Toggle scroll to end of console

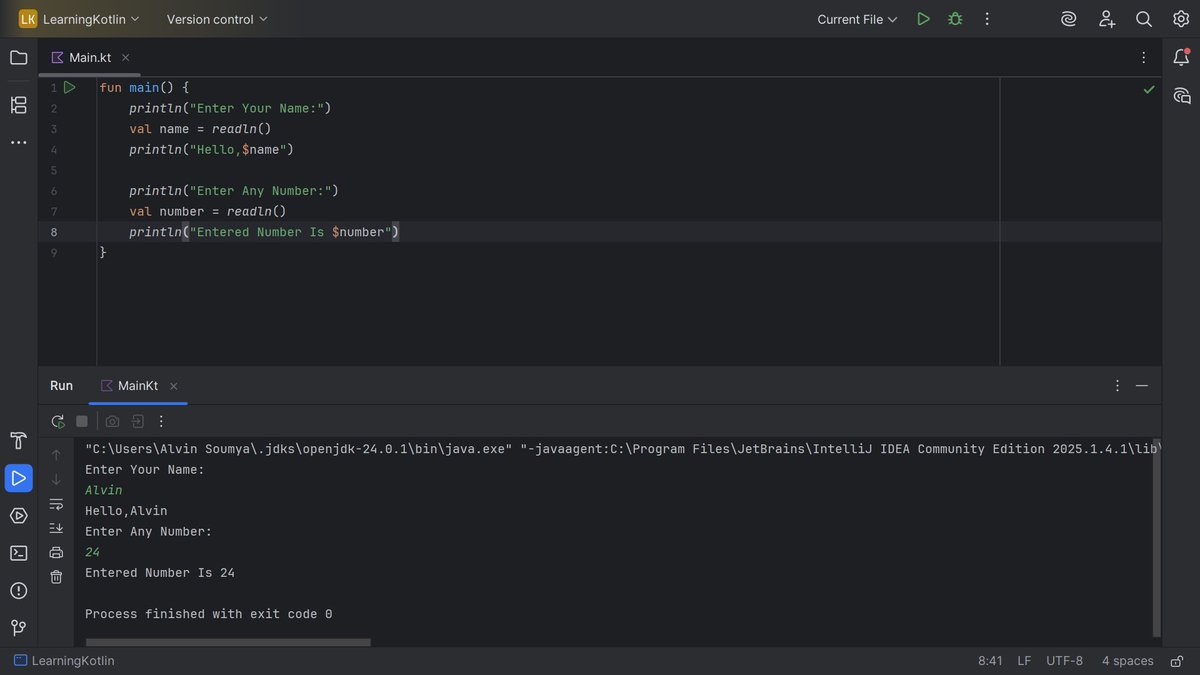(56, 528)
